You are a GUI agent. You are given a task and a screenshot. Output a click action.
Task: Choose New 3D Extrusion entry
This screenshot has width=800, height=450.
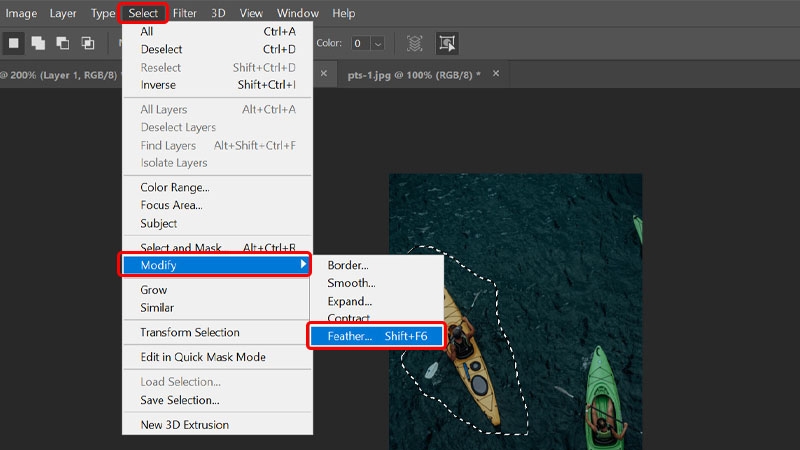[217, 425]
